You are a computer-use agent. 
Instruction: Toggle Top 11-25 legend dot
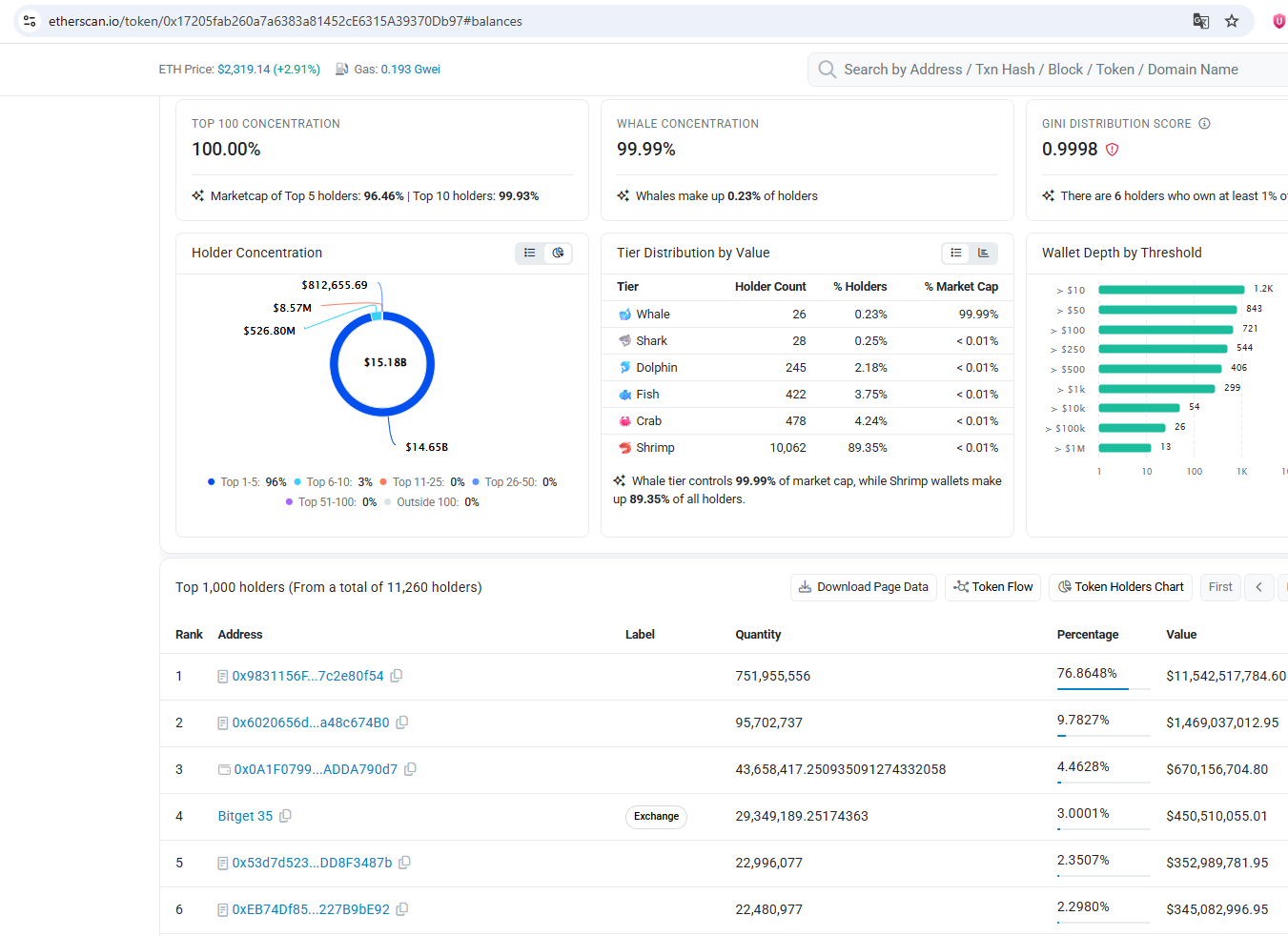point(383,482)
